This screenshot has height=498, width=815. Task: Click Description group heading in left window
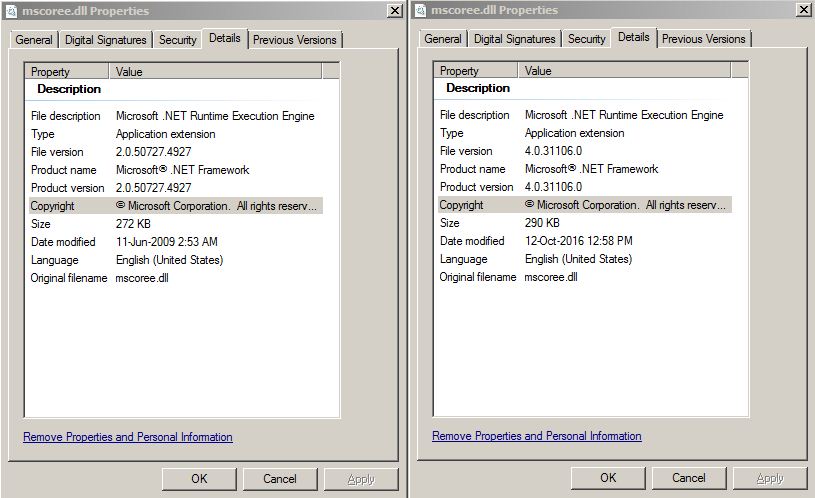[x=69, y=89]
